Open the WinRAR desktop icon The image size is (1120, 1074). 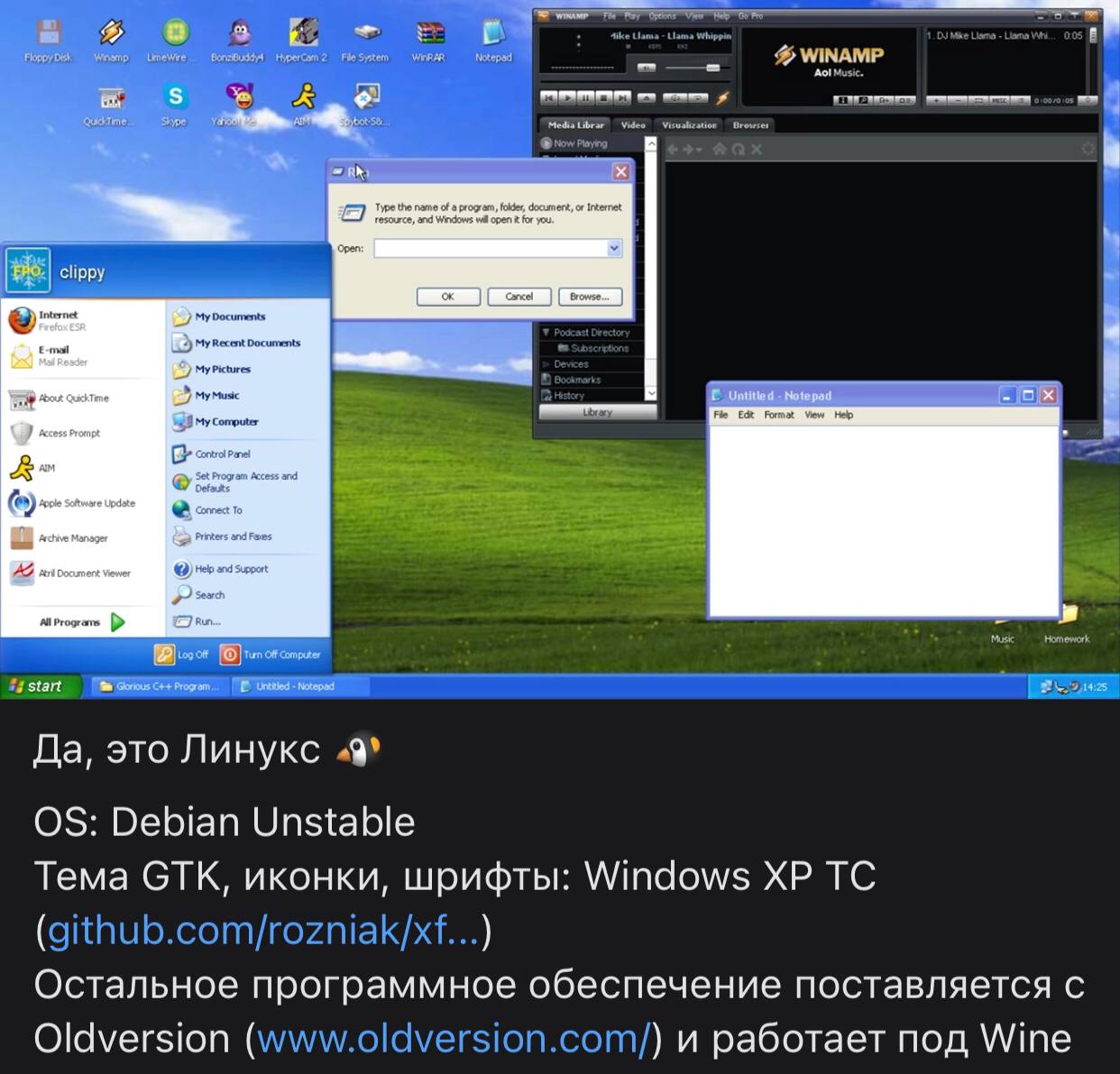point(428,36)
